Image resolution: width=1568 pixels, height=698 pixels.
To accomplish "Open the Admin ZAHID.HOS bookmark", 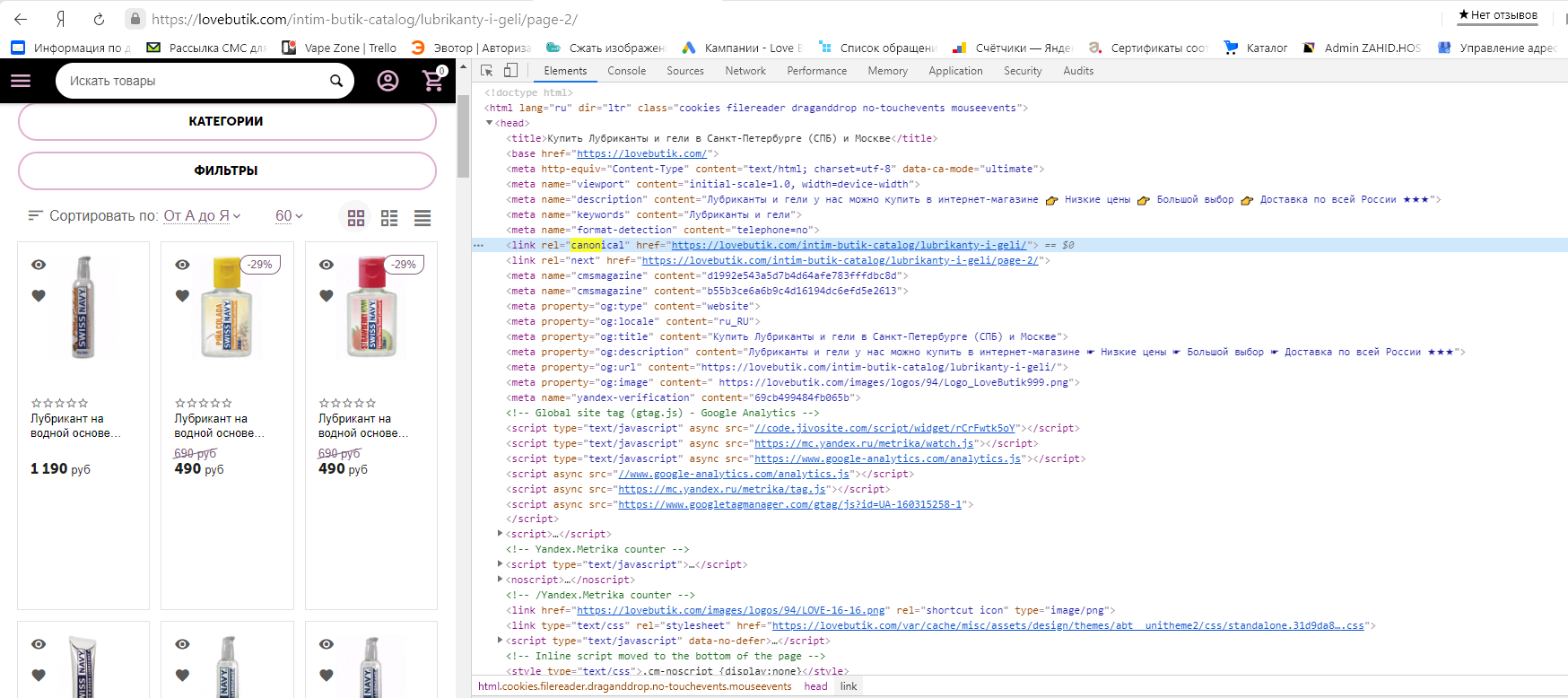I will click(x=1362, y=48).
